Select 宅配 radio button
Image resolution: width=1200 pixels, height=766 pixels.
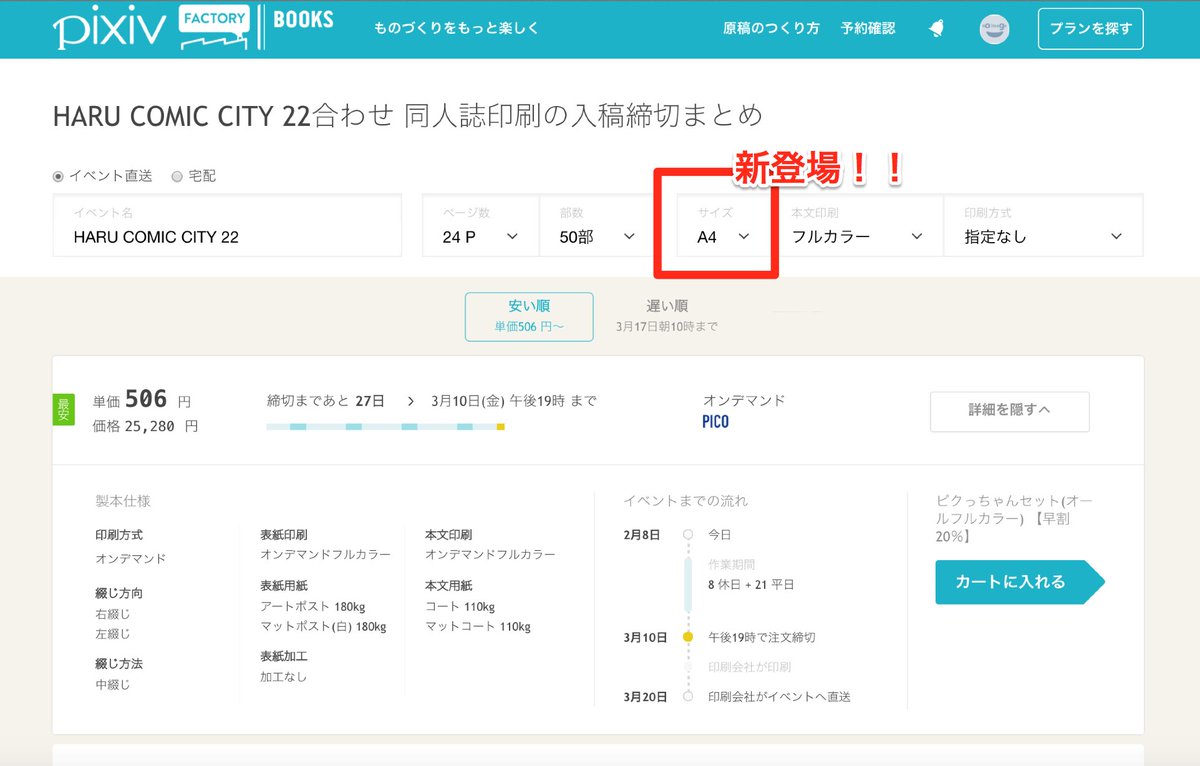coord(177,176)
